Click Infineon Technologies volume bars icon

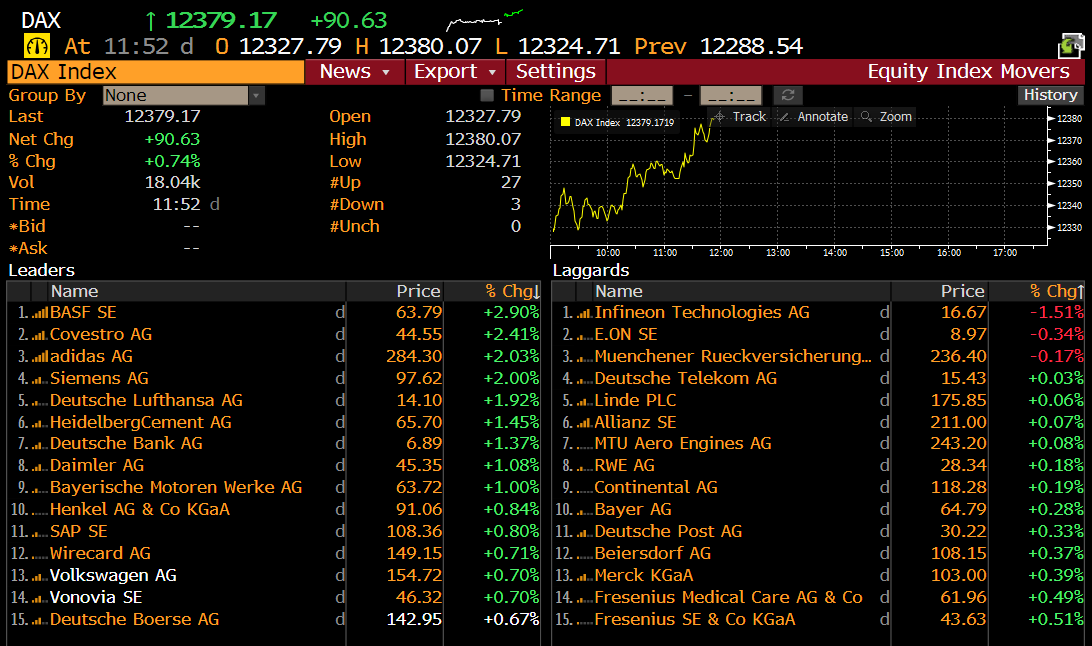(584, 313)
